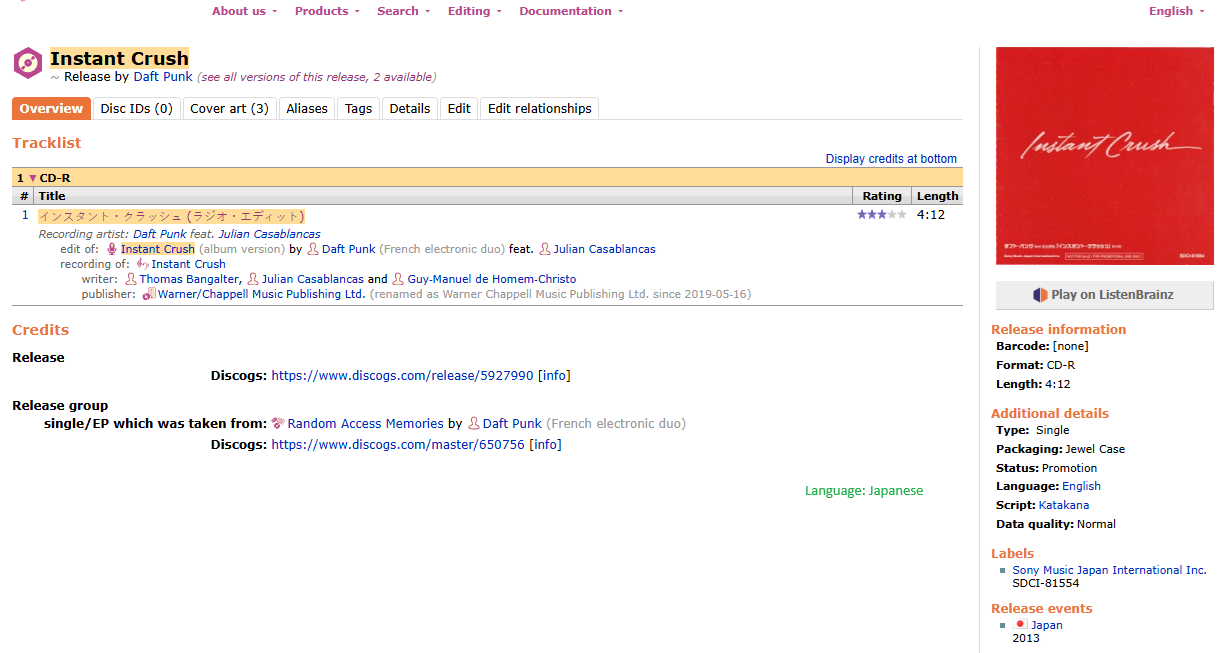
Task: Open Daft Punk artist link in release header
Action: [x=163, y=77]
